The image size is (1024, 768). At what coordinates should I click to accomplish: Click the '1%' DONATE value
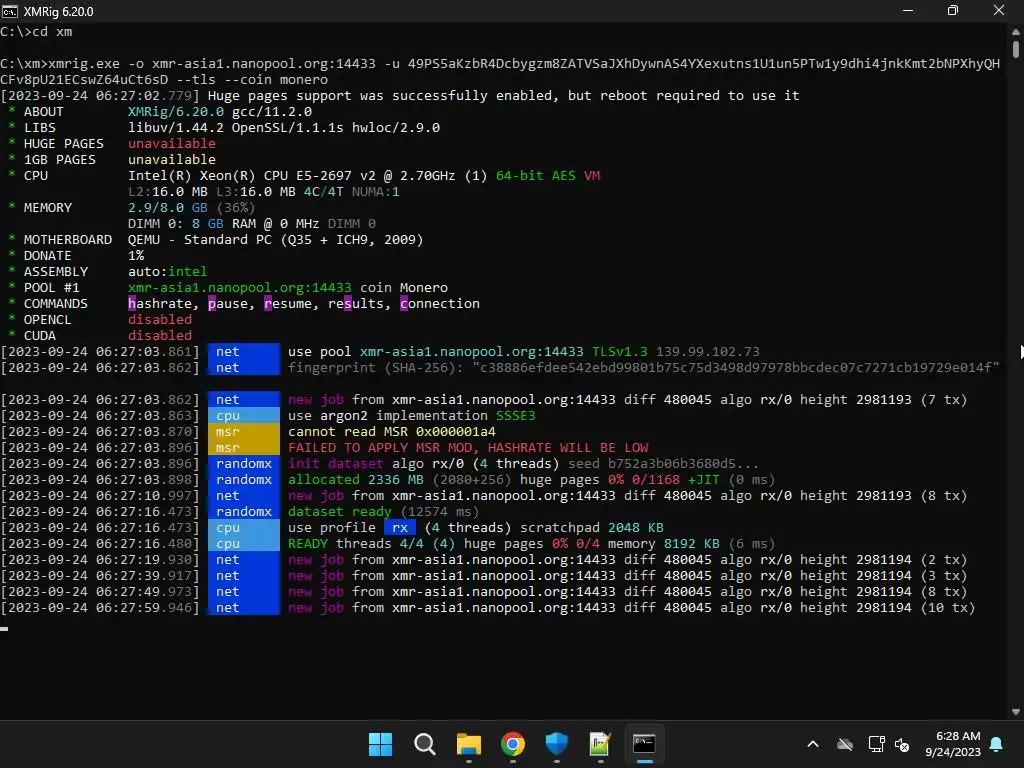tap(136, 255)
